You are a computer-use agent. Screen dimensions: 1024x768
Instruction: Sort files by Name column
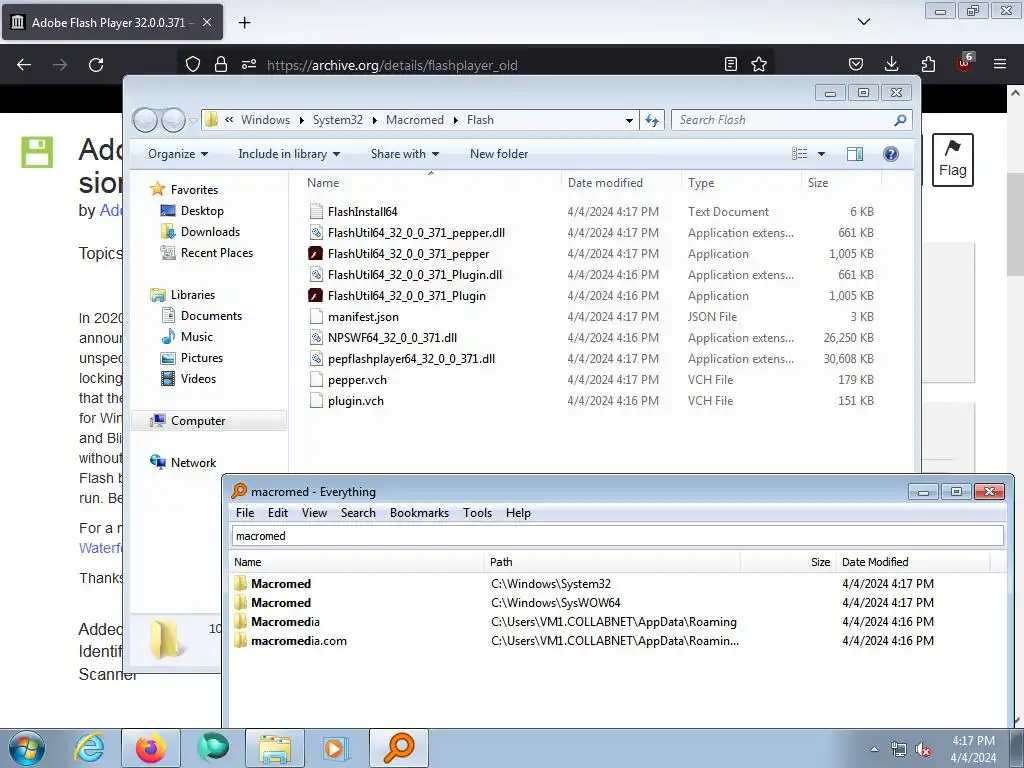430,183
